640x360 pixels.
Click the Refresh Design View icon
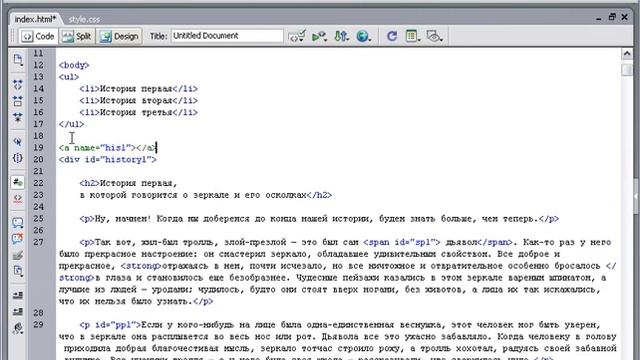coord(392,36)
